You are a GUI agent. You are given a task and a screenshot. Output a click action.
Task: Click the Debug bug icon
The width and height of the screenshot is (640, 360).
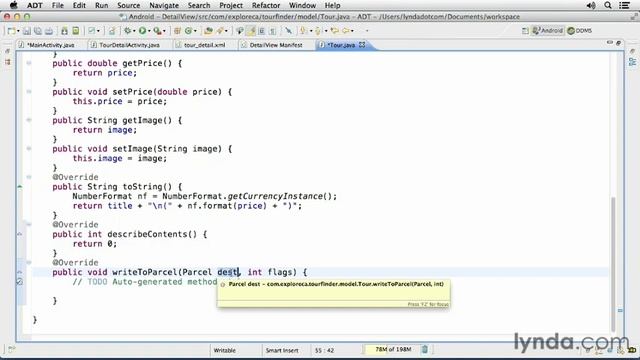pyautogui.click(x=128, y=31)
